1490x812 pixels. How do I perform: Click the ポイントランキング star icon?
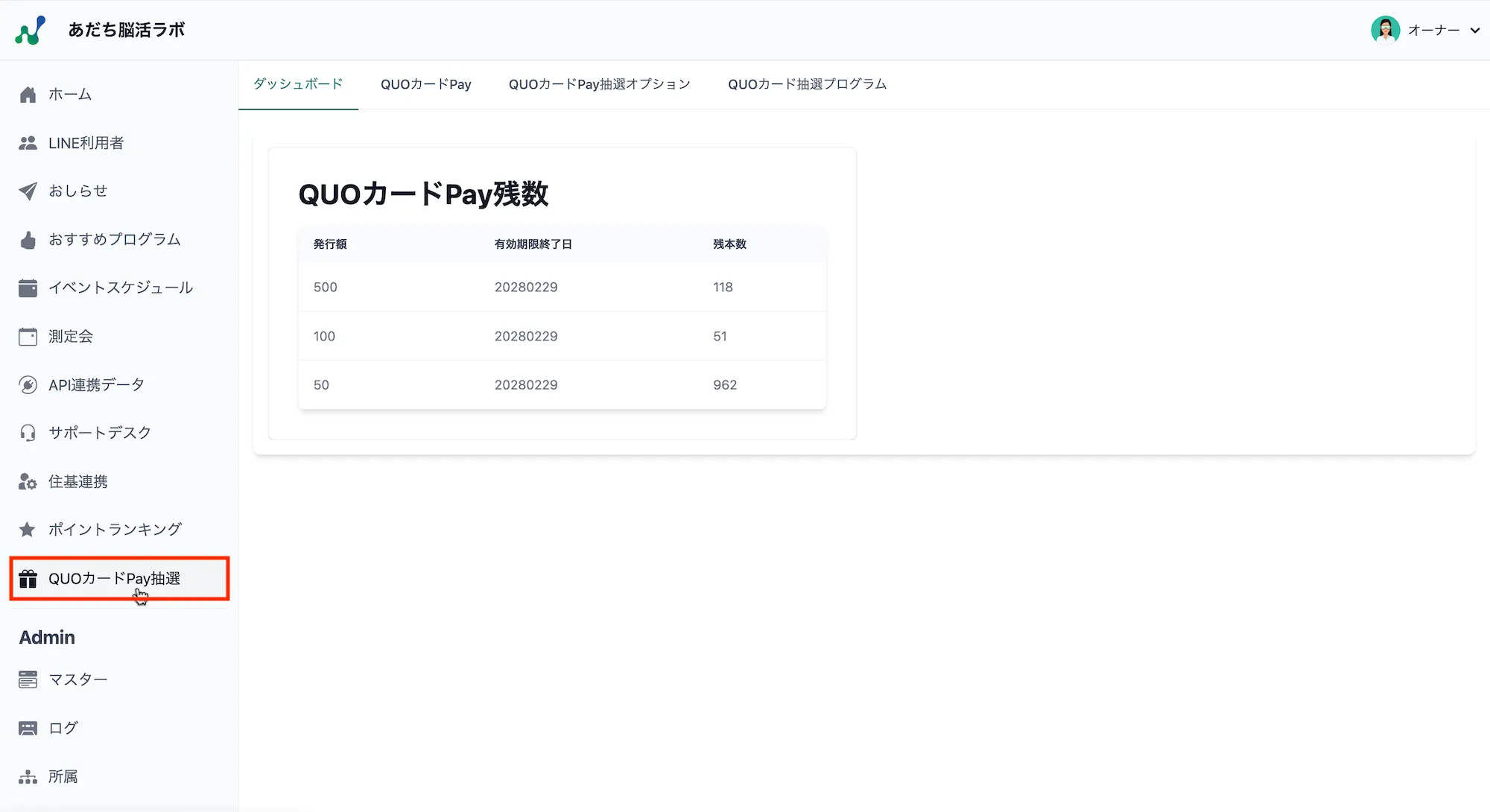28,529
